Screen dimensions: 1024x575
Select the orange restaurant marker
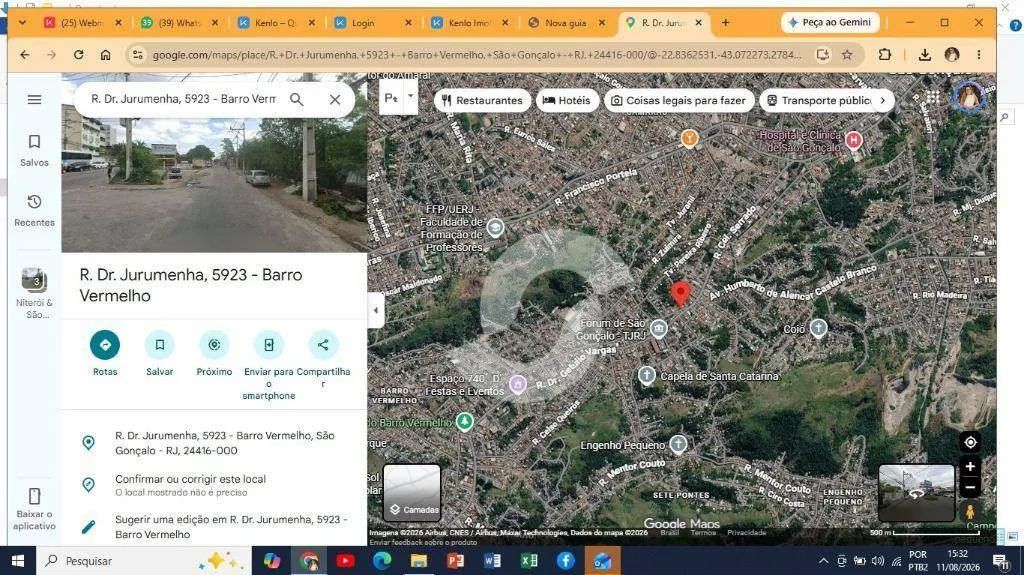pos(689,139)
